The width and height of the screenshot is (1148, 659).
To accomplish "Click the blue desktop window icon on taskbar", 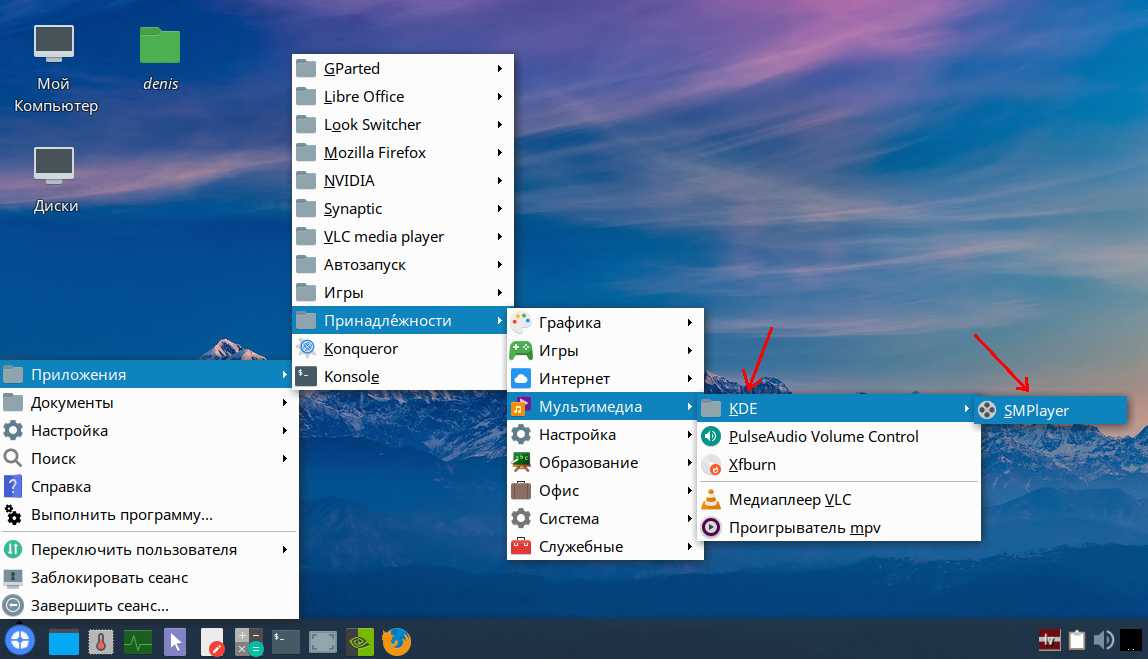I will point(64,642).
